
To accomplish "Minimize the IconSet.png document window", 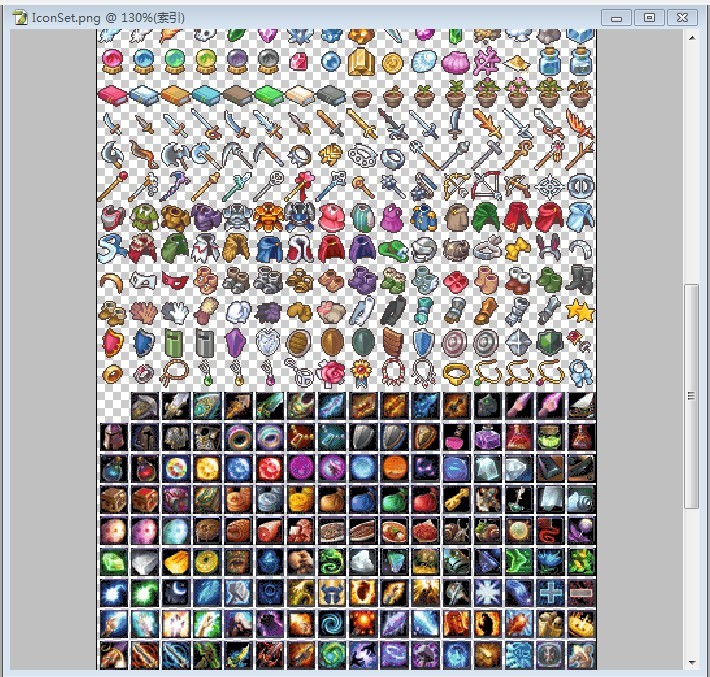I will point(616,18).
